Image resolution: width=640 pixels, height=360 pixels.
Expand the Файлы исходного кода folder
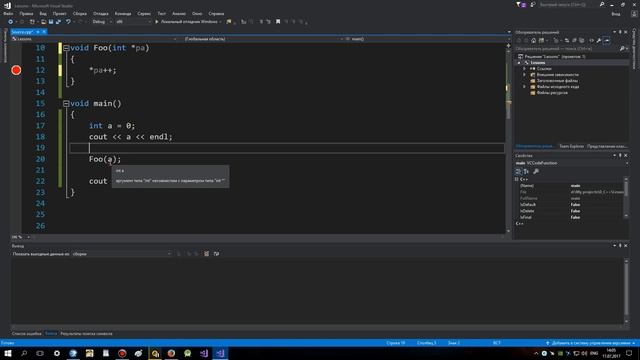coord(524,87)
